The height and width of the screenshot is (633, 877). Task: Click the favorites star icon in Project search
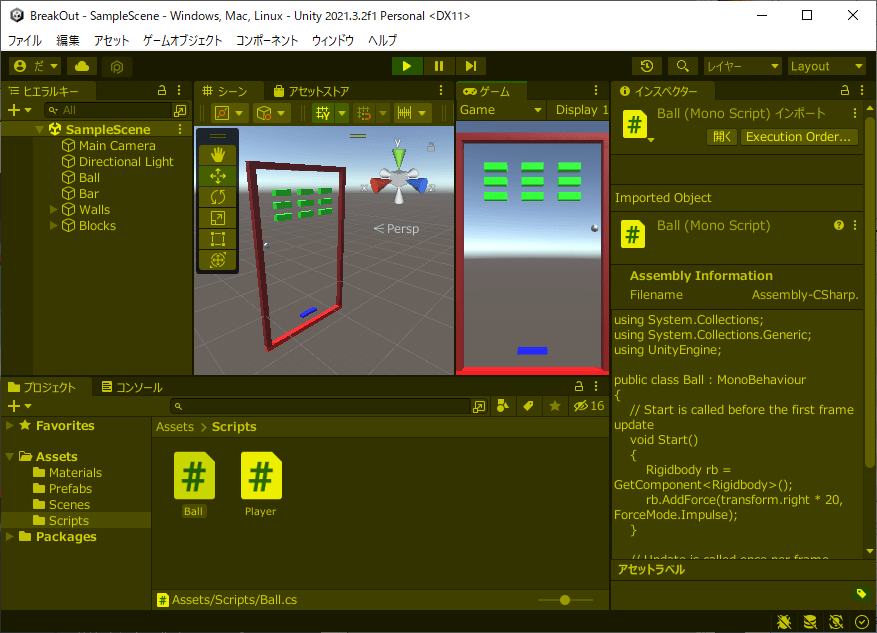point(555,406)
